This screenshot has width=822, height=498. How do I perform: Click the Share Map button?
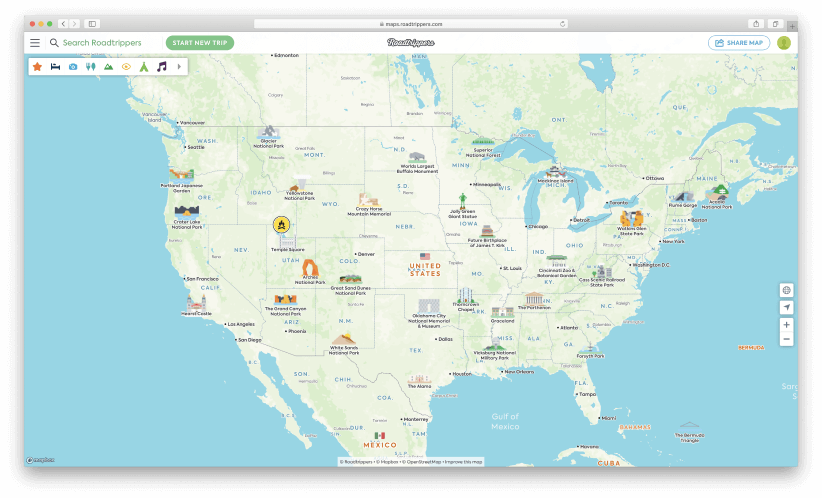739,43
